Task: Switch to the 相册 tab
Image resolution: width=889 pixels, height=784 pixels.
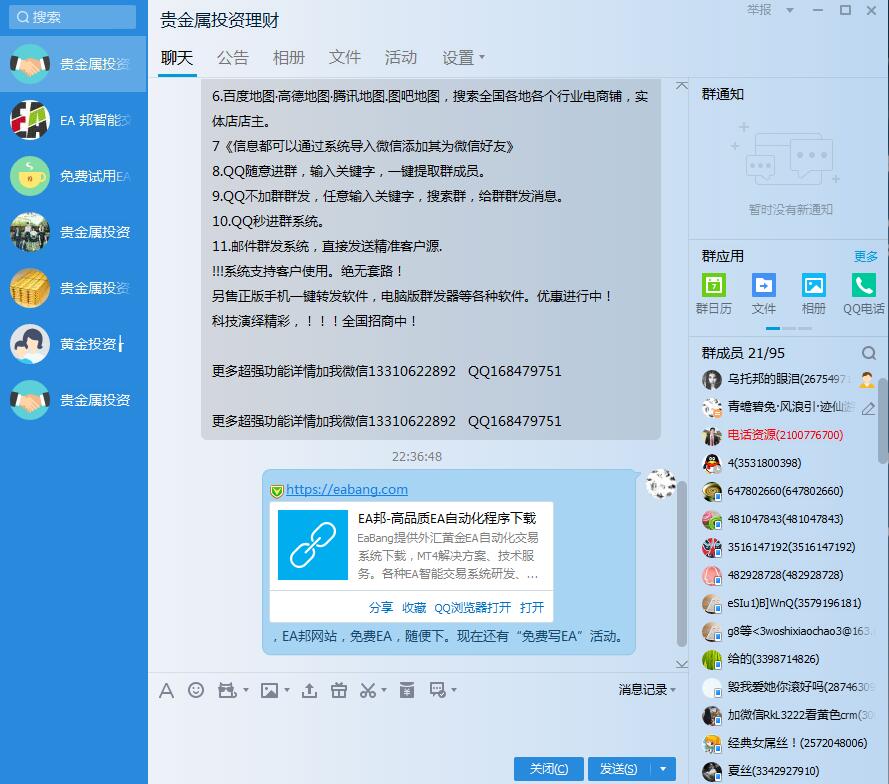Action: coord(289,58)
